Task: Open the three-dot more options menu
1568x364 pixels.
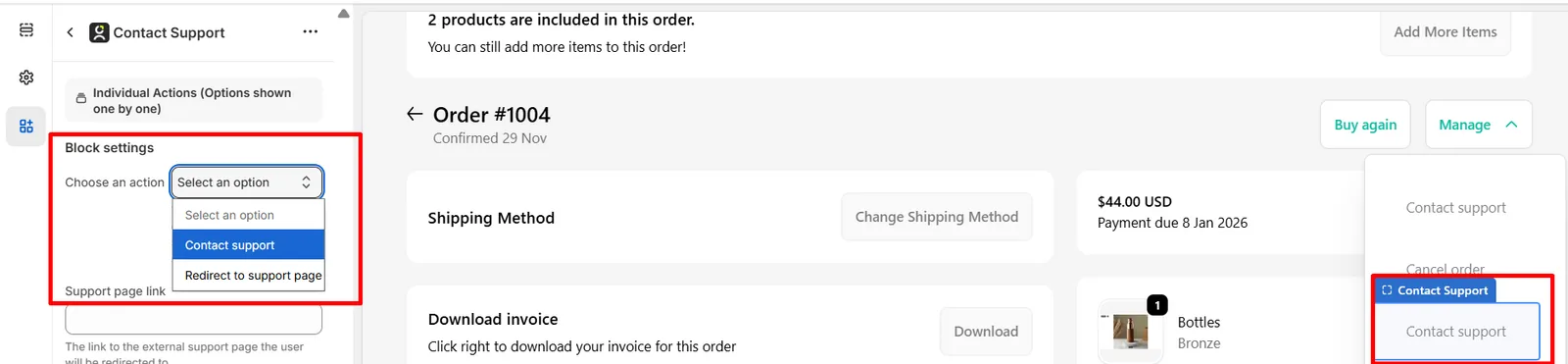Action: (311, 31)
